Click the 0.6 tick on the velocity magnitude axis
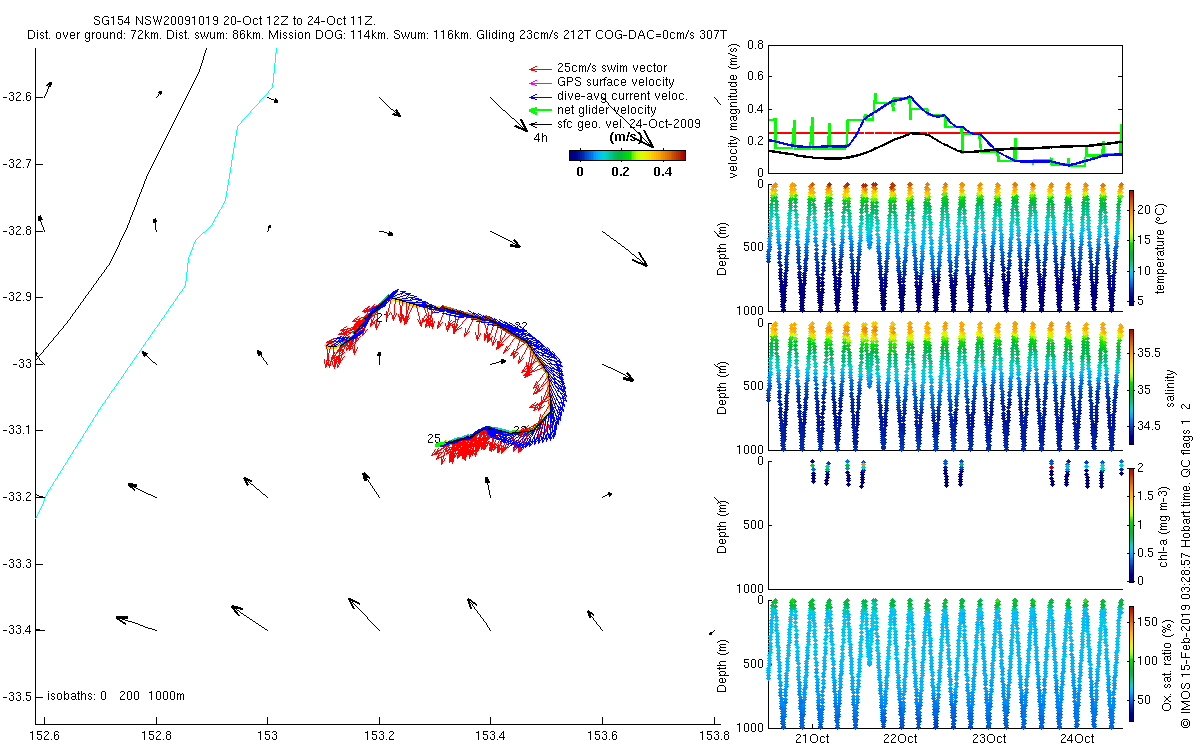1200x750 pixels. 756,77
